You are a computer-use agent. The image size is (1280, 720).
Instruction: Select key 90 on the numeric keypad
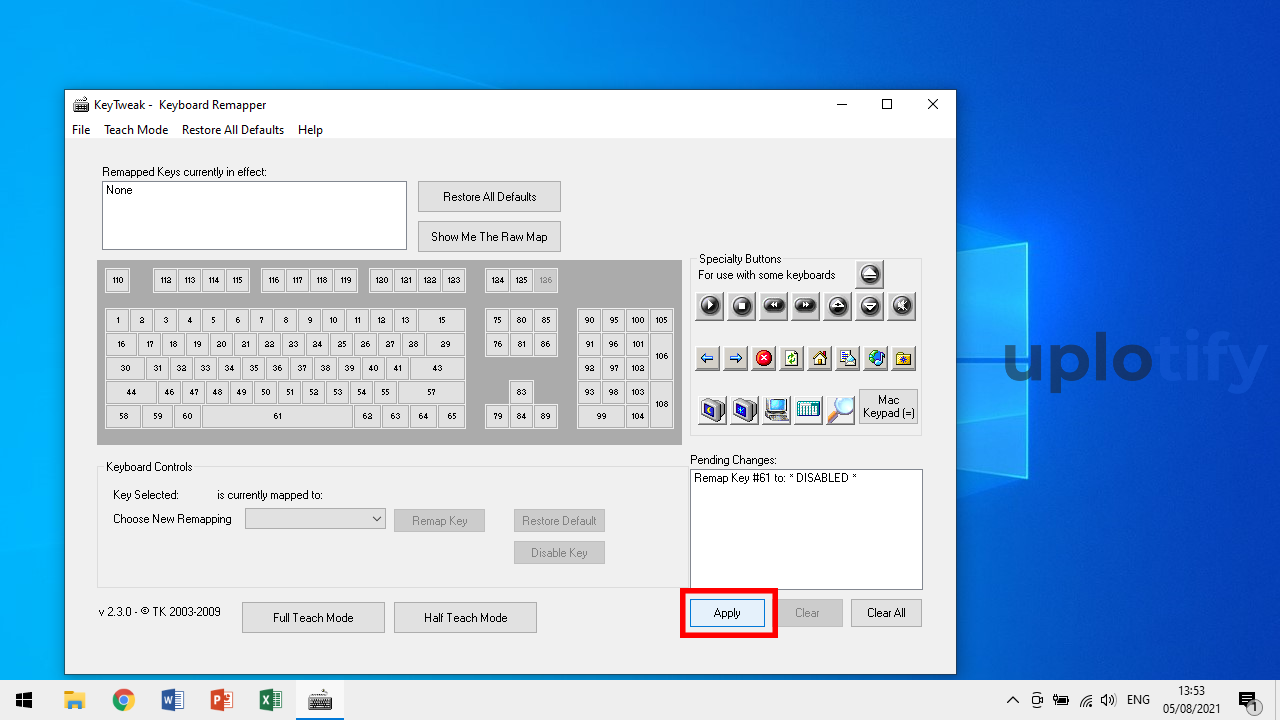point(590,320)
